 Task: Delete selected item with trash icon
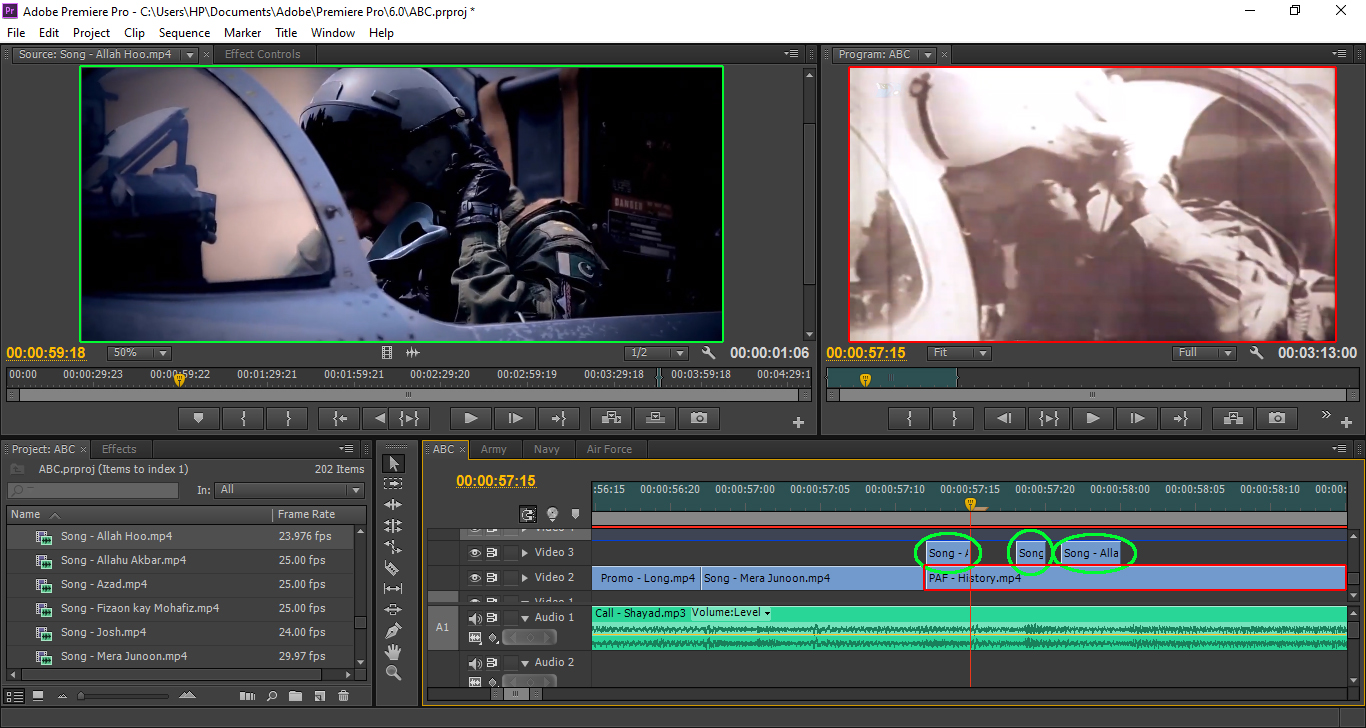(343, 696)
